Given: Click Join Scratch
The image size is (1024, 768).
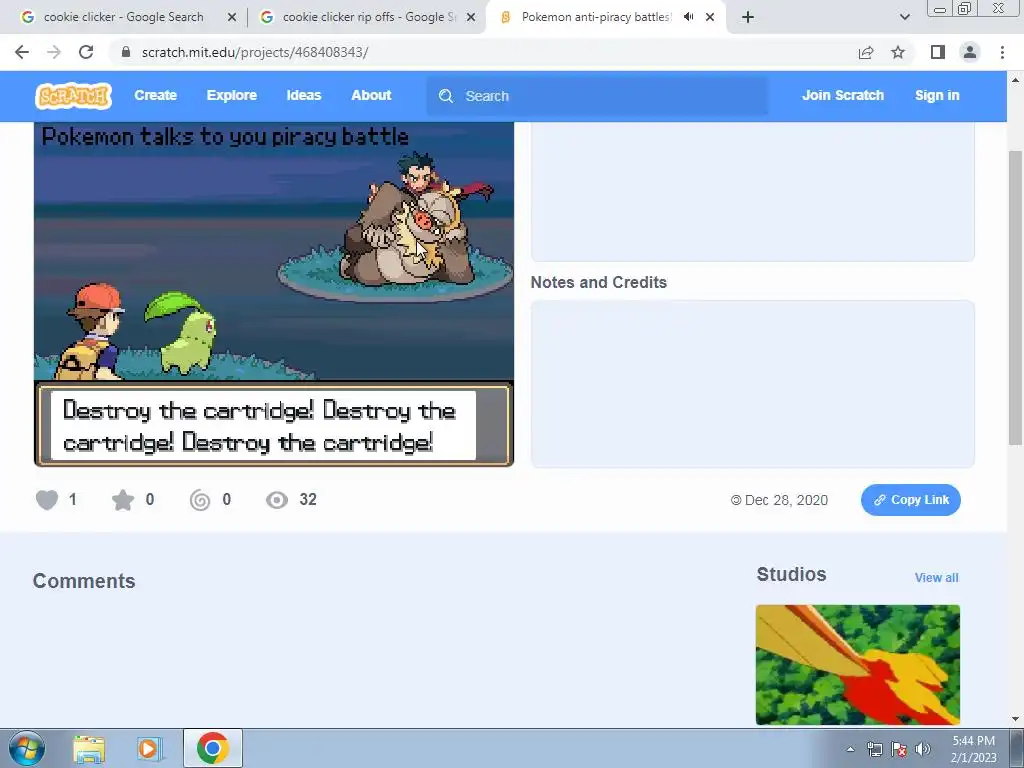Looking at the screenshot, I should [842, 95].
